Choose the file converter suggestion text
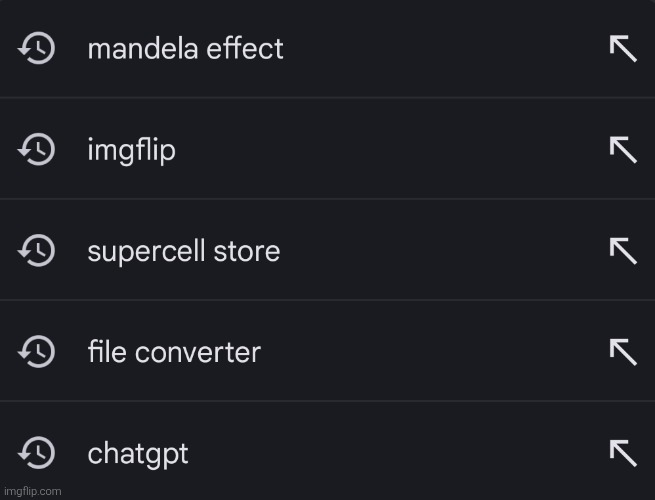655x500 pixels. [x=173, y=352]
